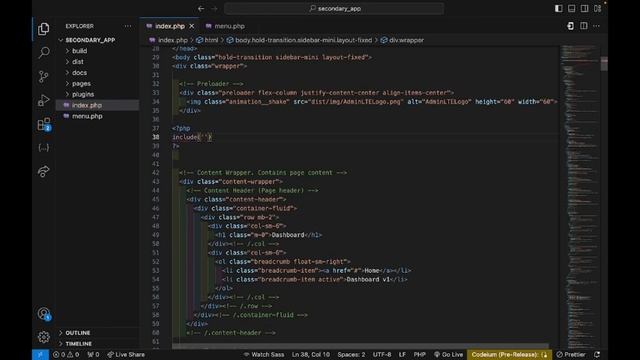Open Source Control view
This screenshot has height=360, width=640.
[x=44, y=76]
